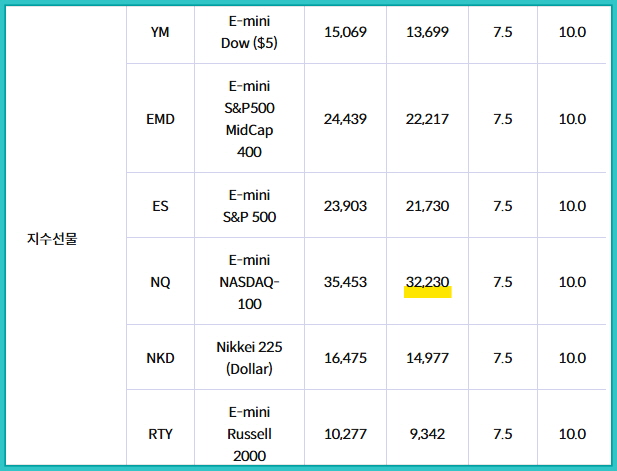Click the 23,903 value in ES row

[x=345, y=206]
